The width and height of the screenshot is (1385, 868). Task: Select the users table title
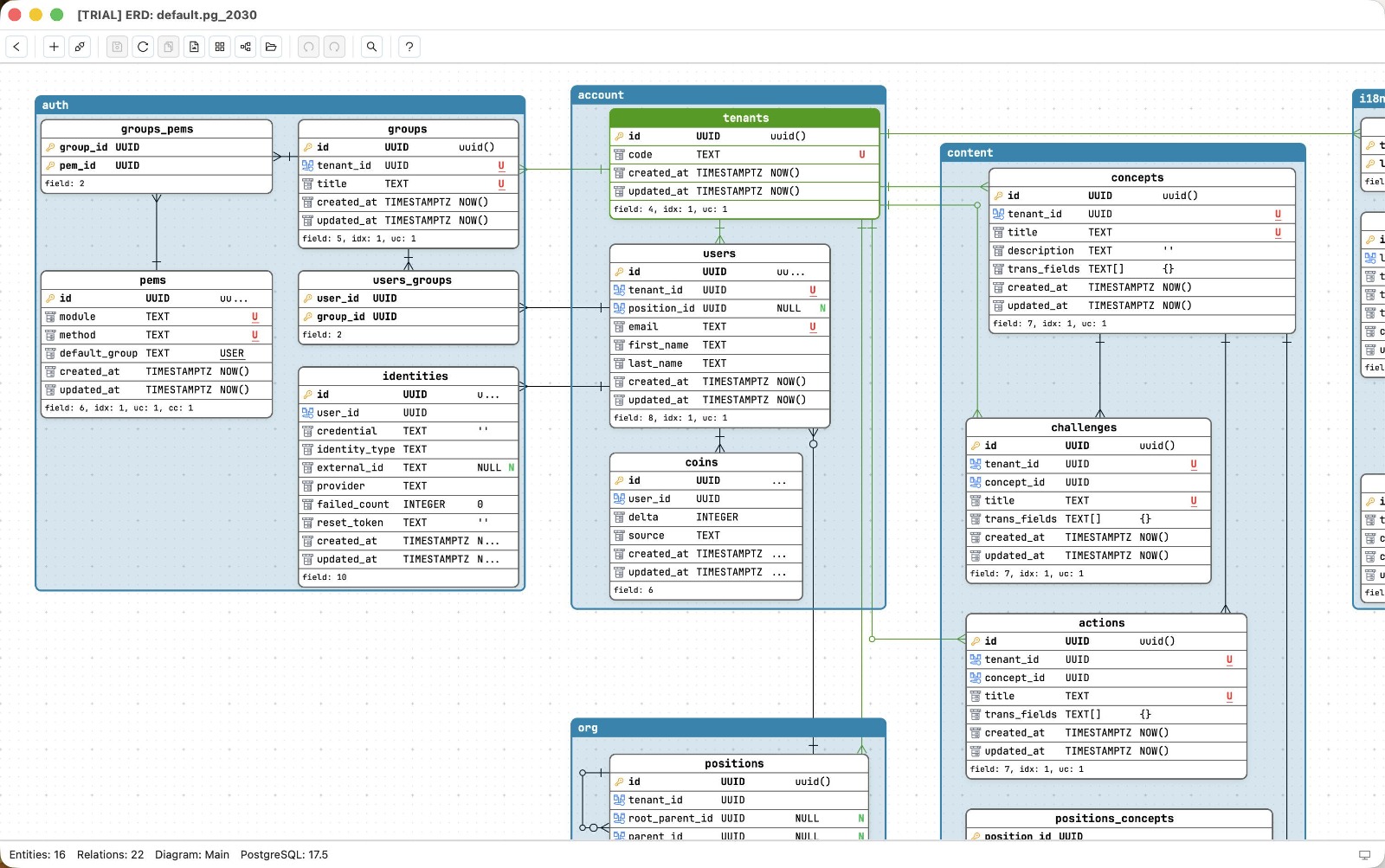[718, 254]
